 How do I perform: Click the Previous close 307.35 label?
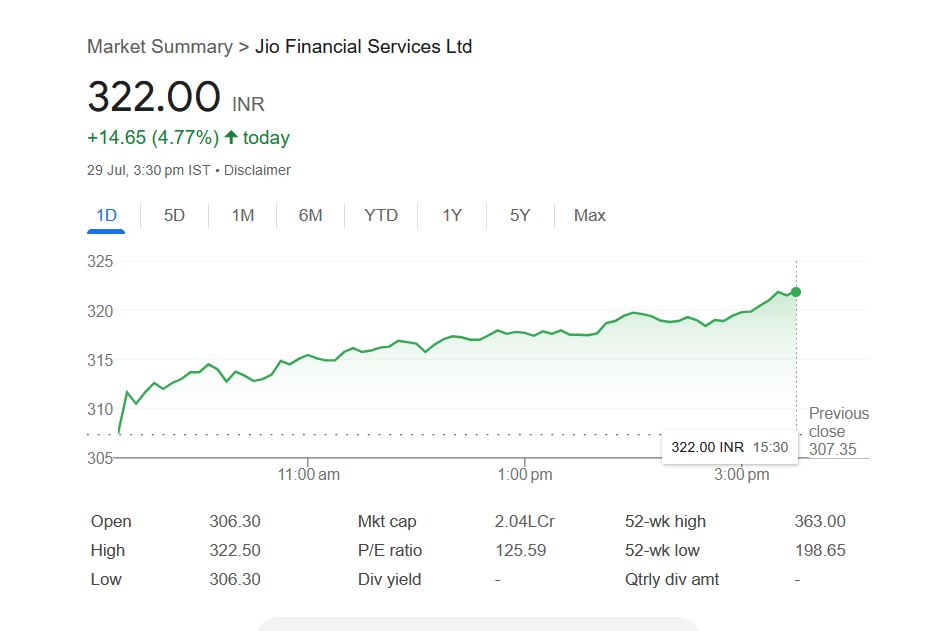[838, 431]
